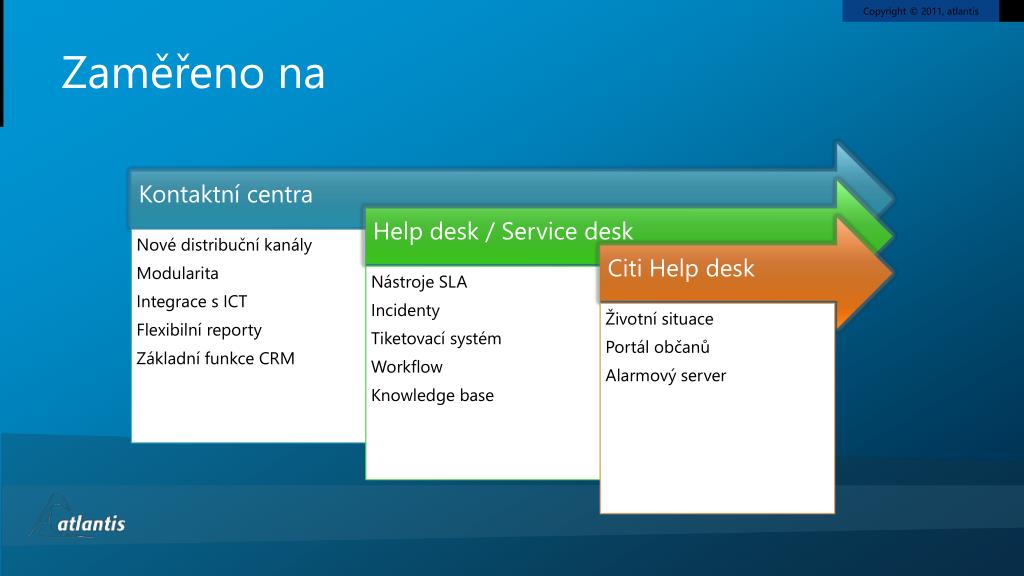The height and width of the screenshot is (576, 1024).
Task: Click 'Tiketovací systém' text
Action: click(436, 338)
